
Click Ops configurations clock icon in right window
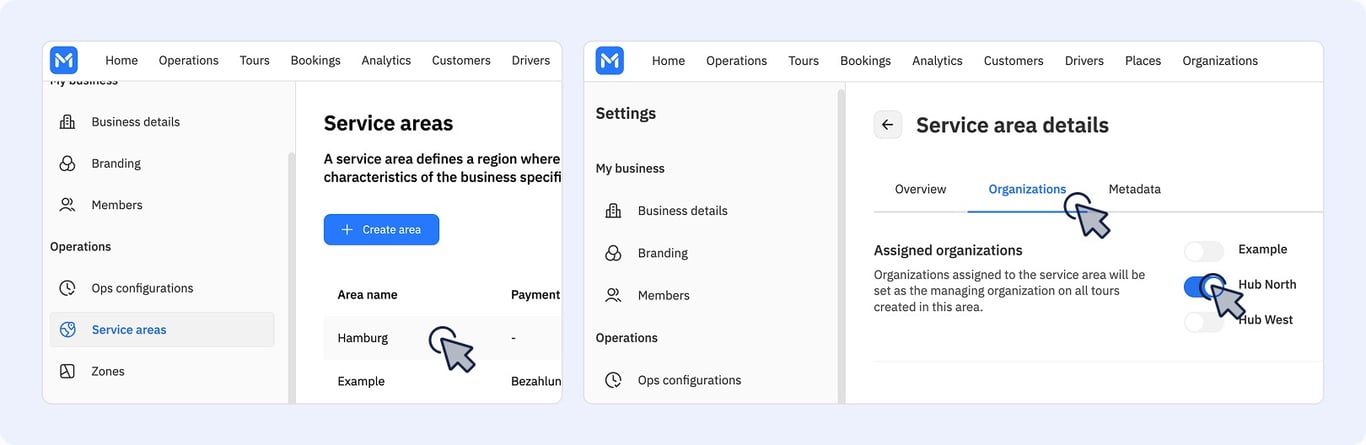[x=613, y=380]
